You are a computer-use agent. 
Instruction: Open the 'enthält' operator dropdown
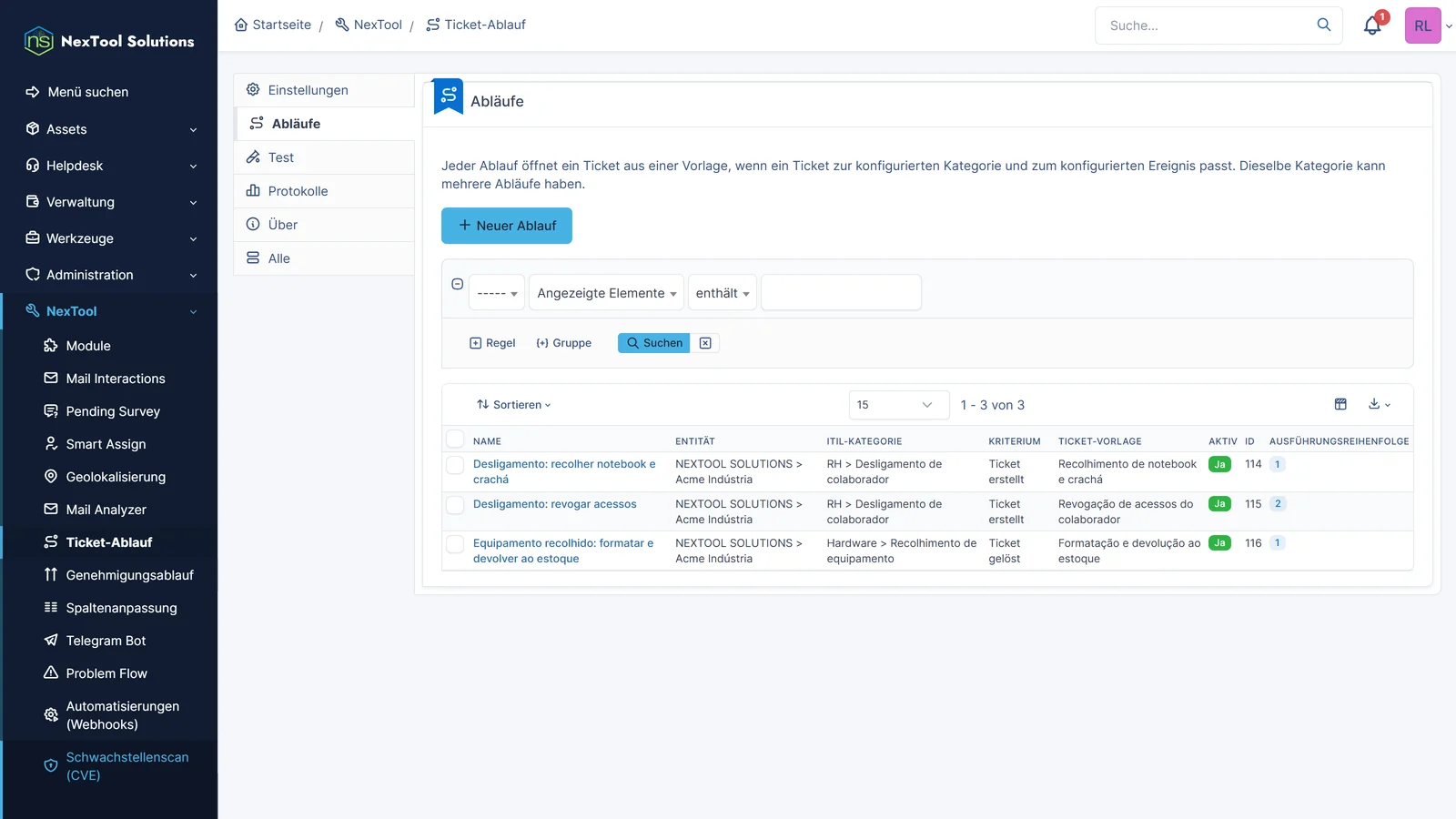pos(723,293)
